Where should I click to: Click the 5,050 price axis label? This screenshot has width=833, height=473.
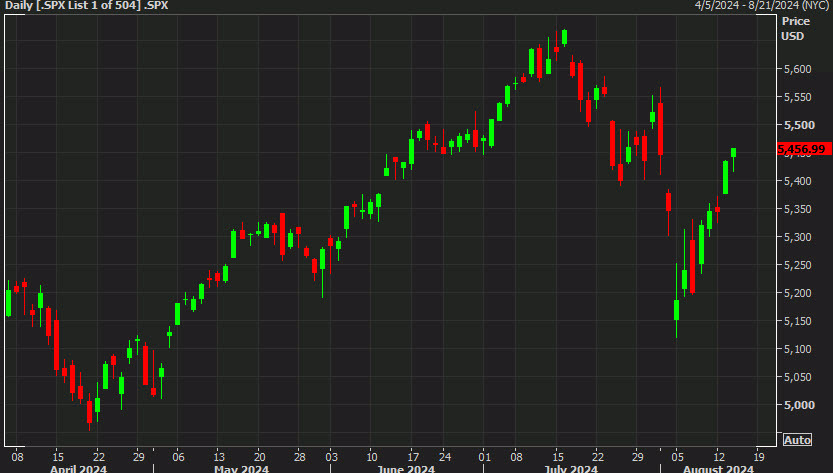pos(798,377)
